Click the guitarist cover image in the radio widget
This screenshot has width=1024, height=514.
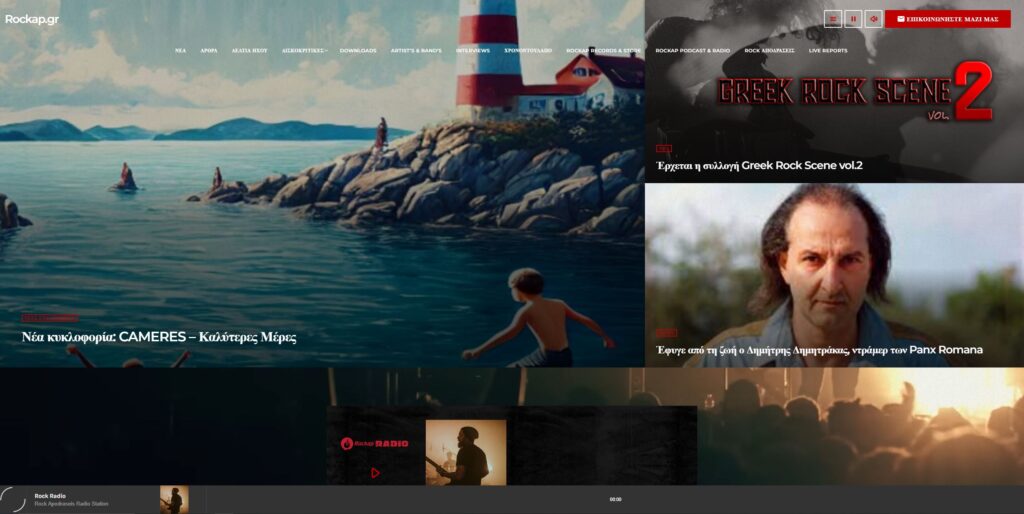[466, 452]
